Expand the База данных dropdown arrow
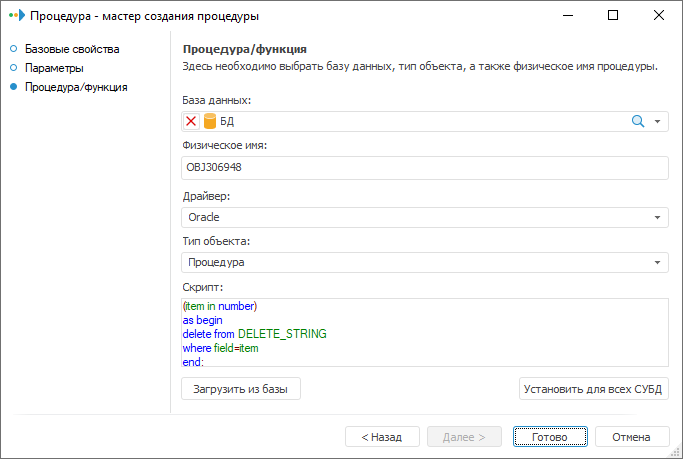The width and height of the screenshot is (683, 459). coord(658,121)
